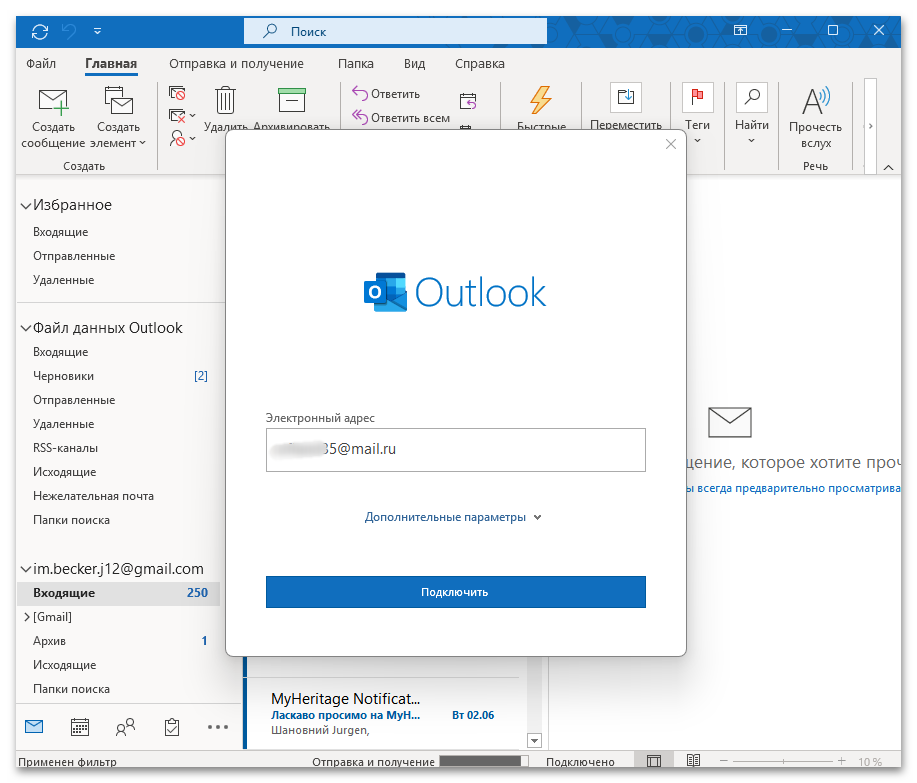Select Исходящие under Файл данных Outlook
The height and width of the screenshot is (783, 917).
pyautogui.click(x=64, y=472)
